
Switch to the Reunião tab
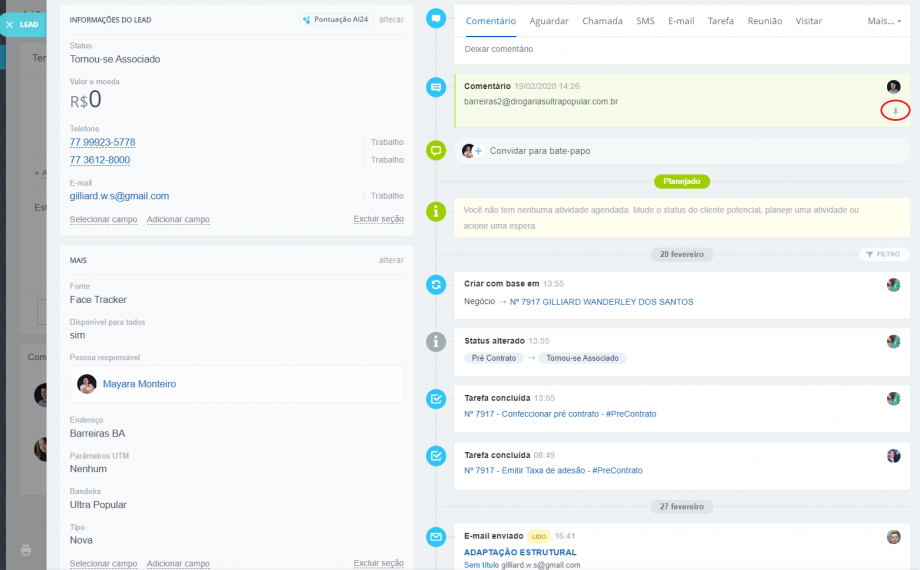pos(764,21)
